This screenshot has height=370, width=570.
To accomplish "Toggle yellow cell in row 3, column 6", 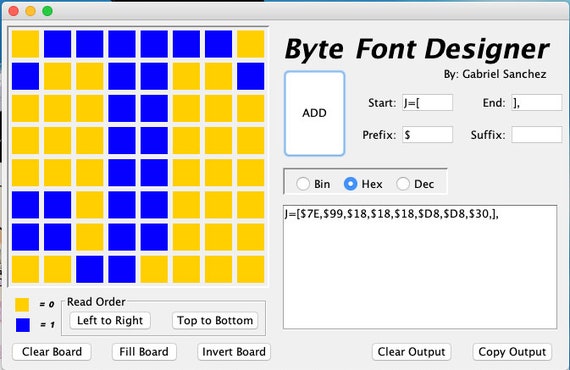I will 186,108.
